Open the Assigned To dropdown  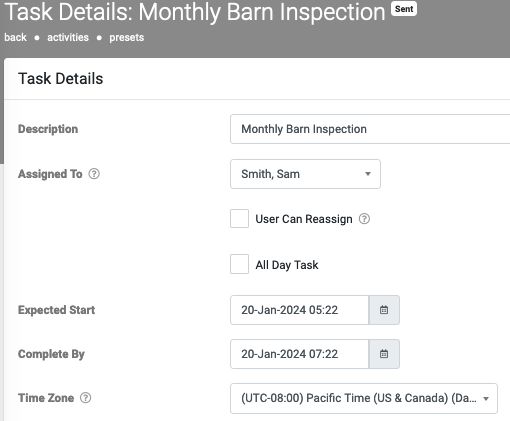tap(305, 174)
